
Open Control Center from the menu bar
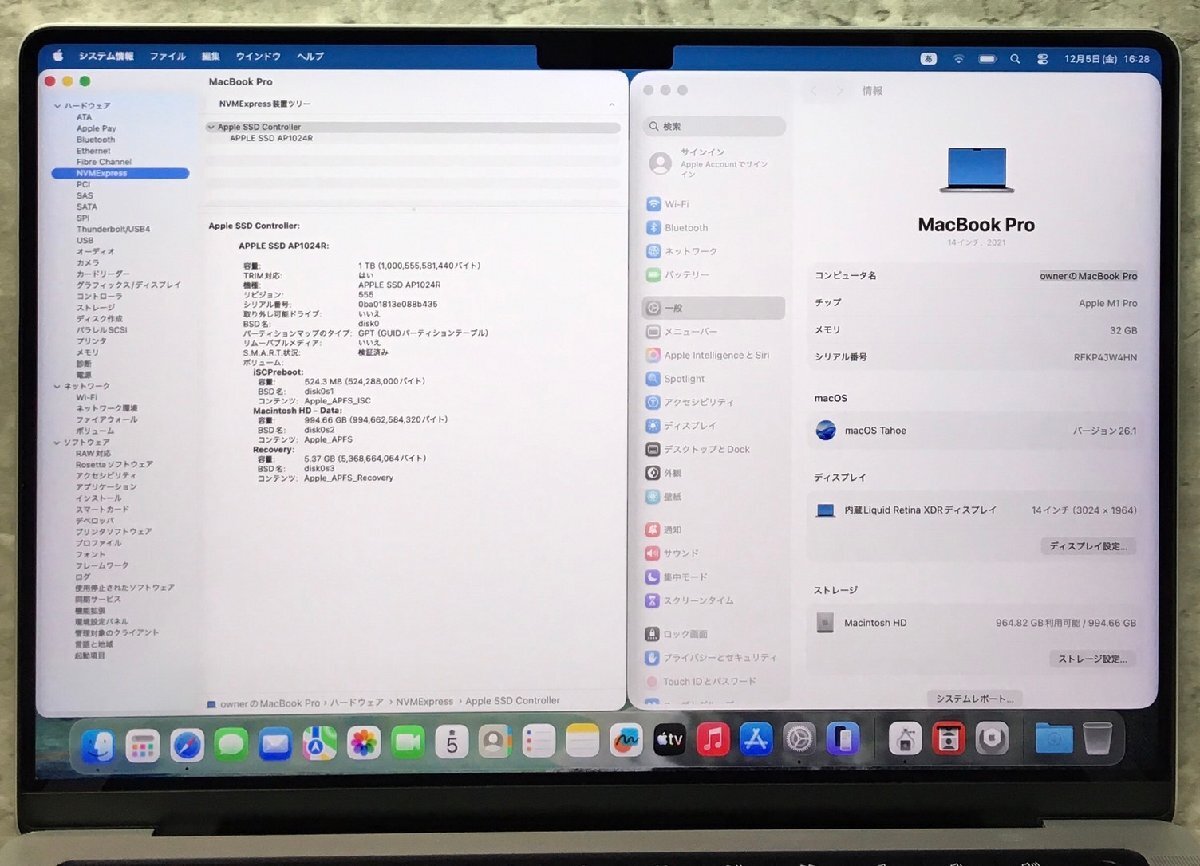point(1042,59)
